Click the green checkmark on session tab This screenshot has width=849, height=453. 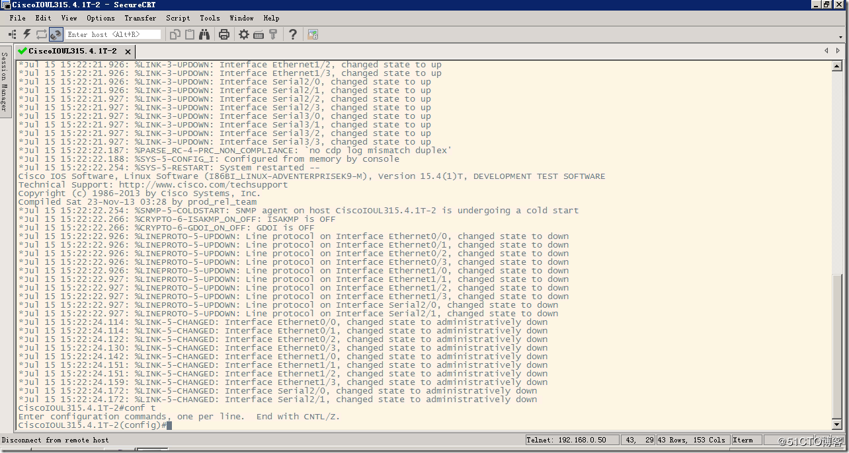22,51
